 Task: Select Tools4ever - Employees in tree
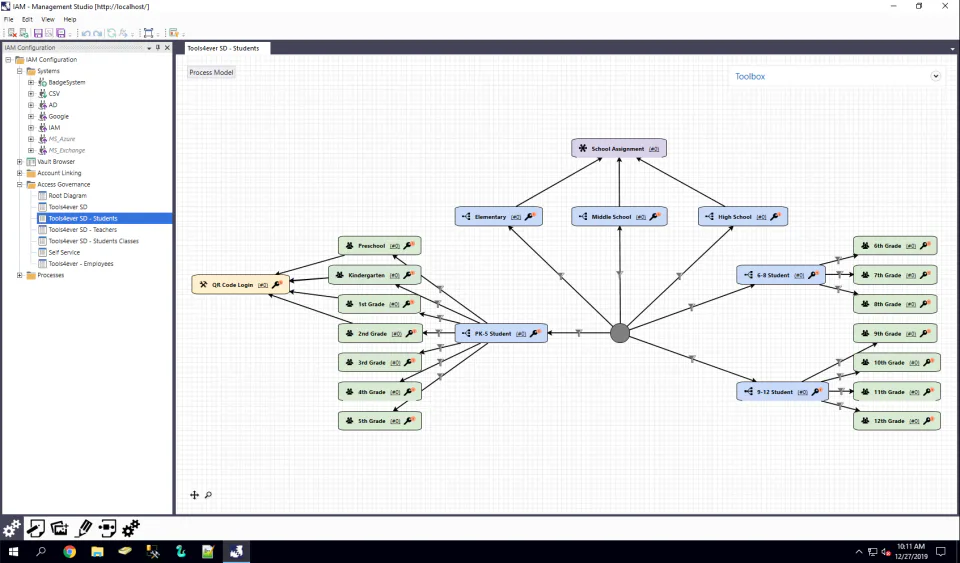point(81,264)
